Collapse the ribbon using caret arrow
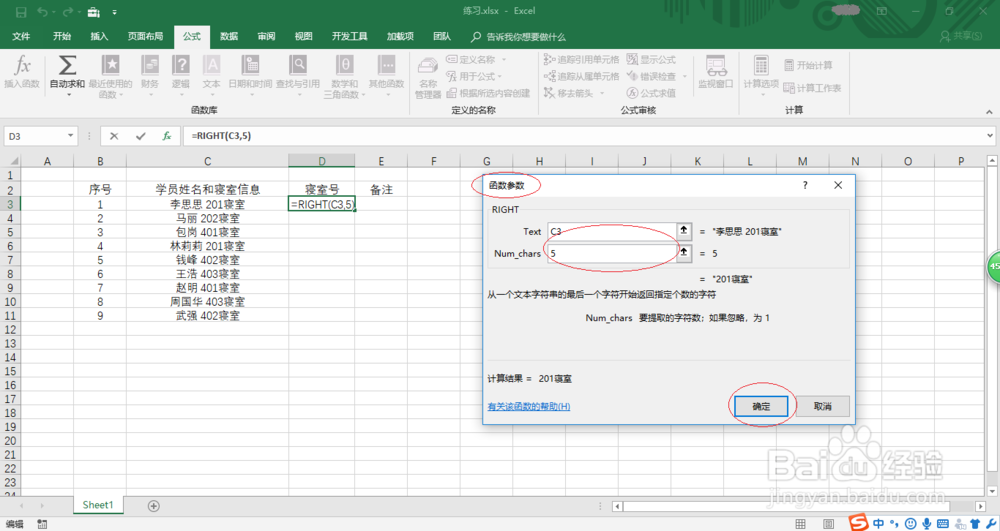Viewport: 1000px width, 531px height. pos(989,112)
